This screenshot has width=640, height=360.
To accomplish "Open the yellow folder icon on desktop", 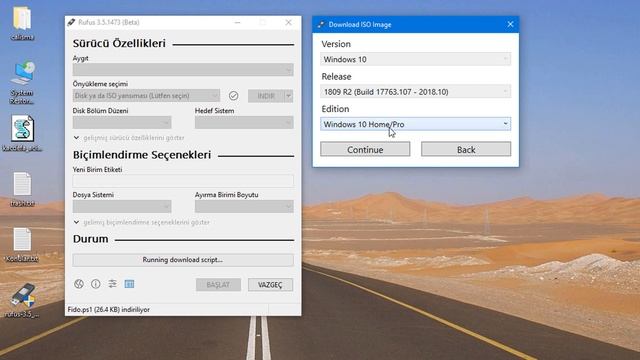I will 22,19.
